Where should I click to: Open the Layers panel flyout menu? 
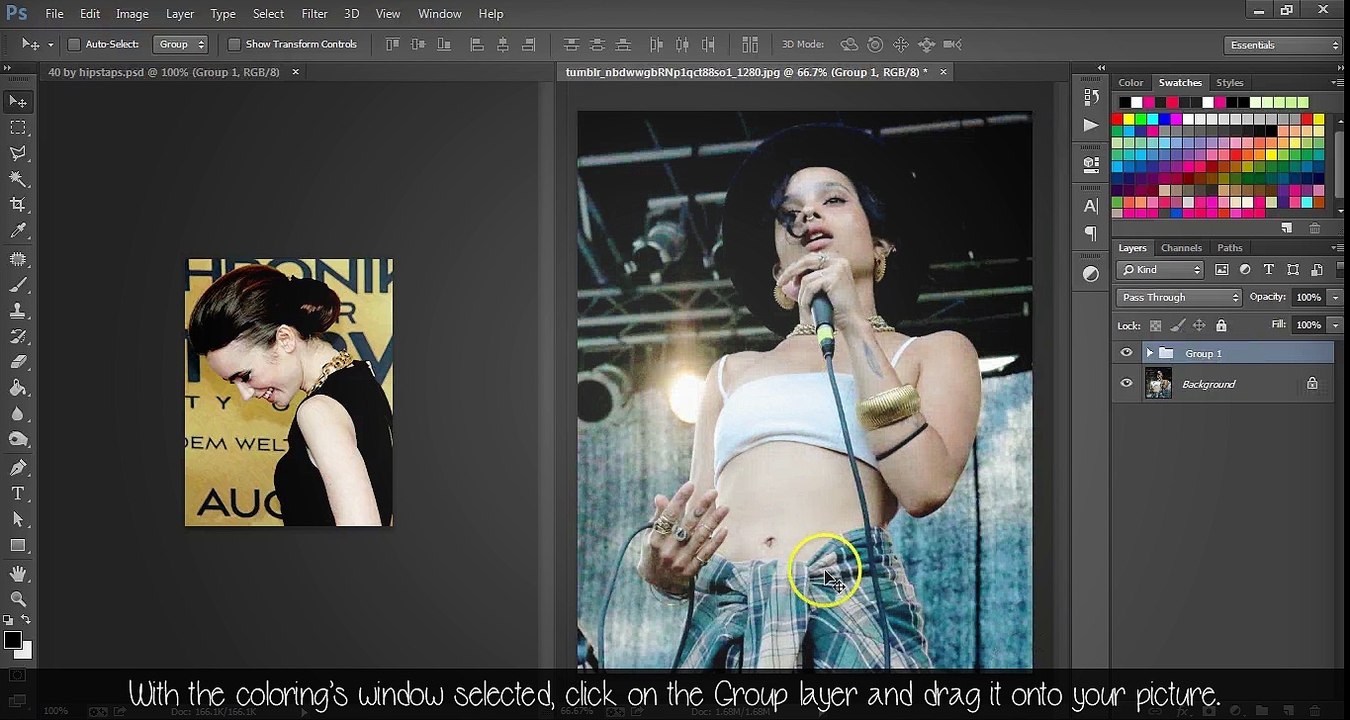click(x=1337, y=248)
